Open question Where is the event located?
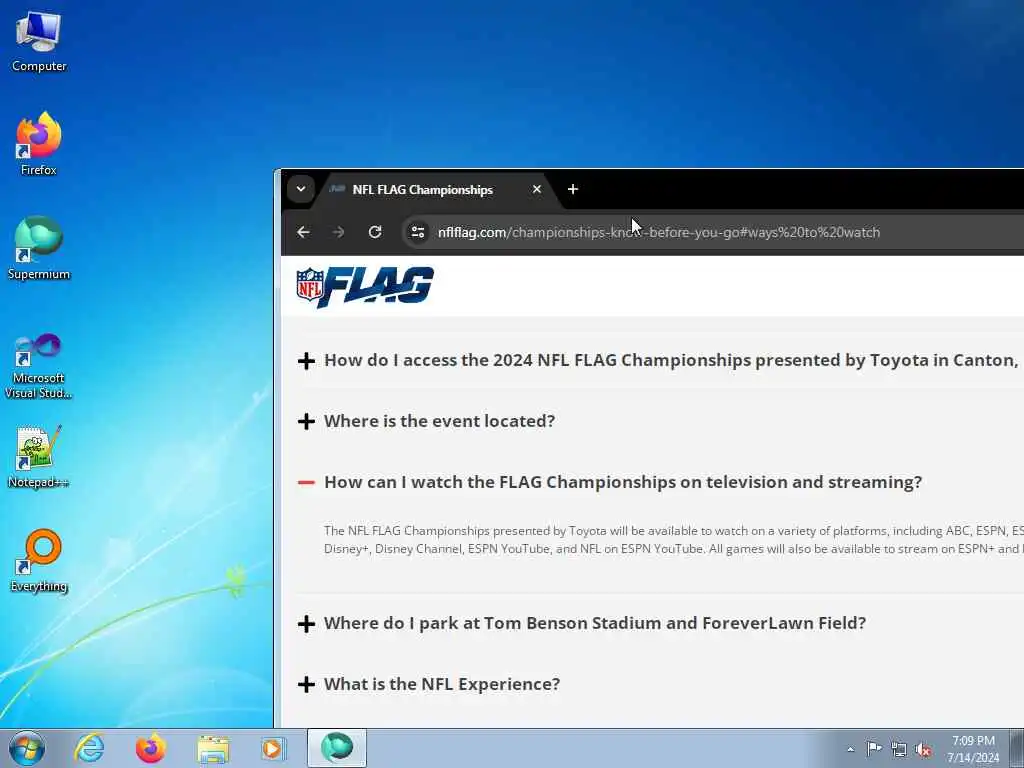Viewport: 1024px width, 768px height. (x=440, y=421)
